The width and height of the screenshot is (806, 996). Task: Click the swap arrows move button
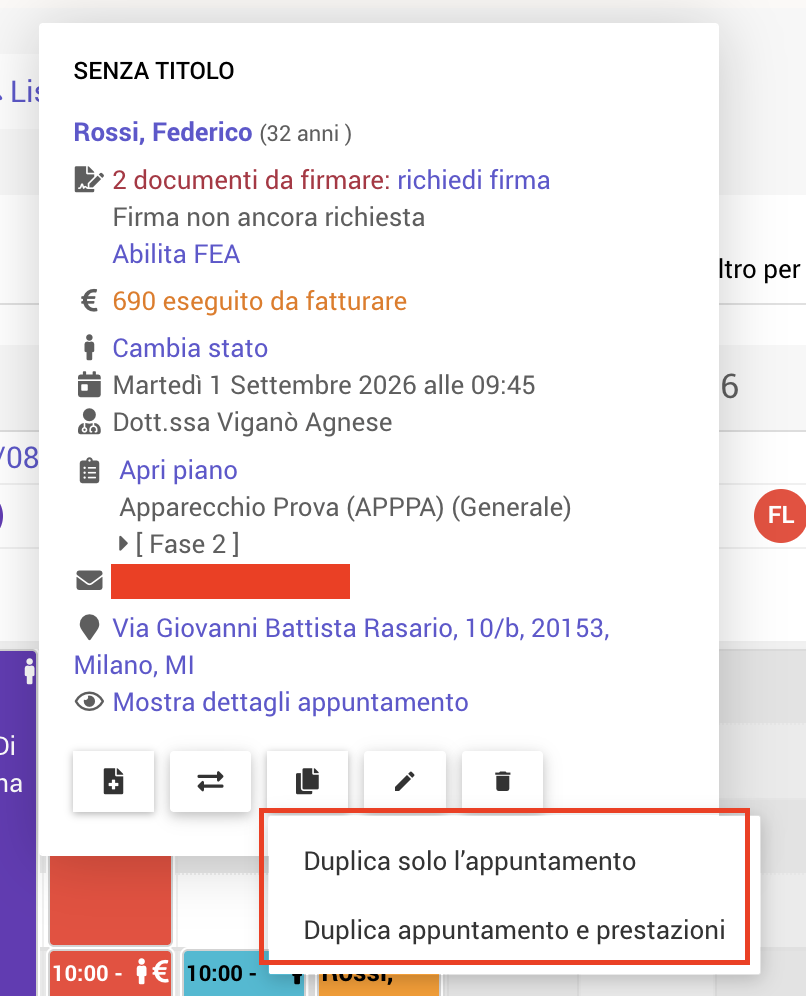(210, 781)
